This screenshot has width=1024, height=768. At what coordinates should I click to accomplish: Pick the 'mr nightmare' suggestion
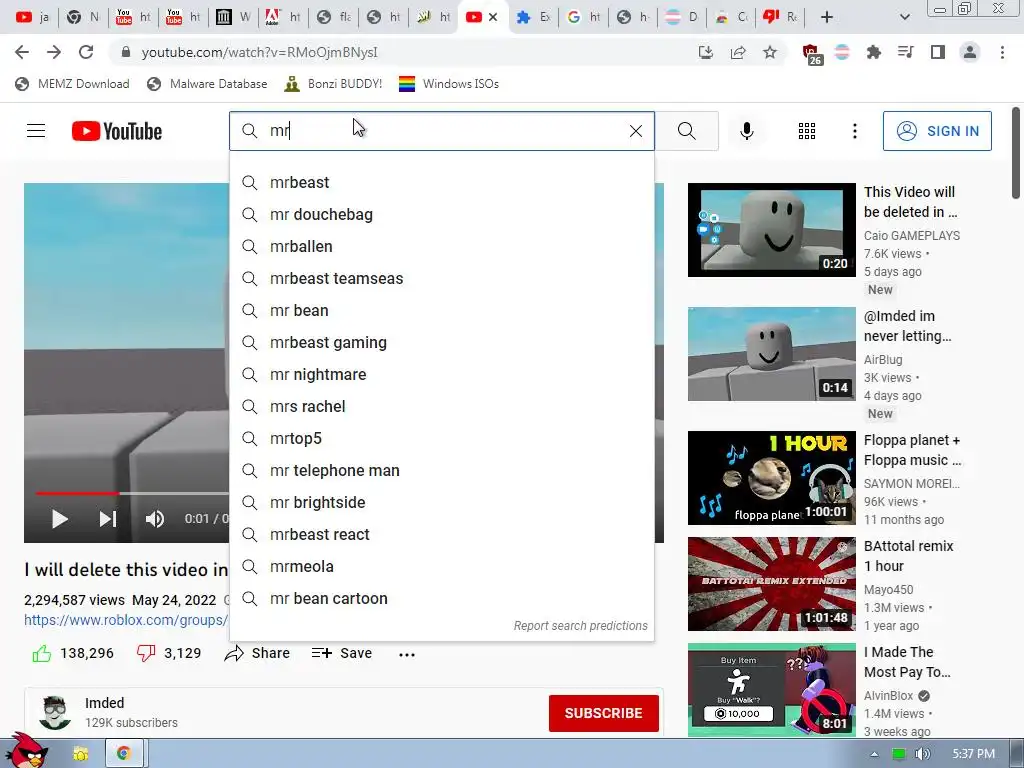pos(441,374)
